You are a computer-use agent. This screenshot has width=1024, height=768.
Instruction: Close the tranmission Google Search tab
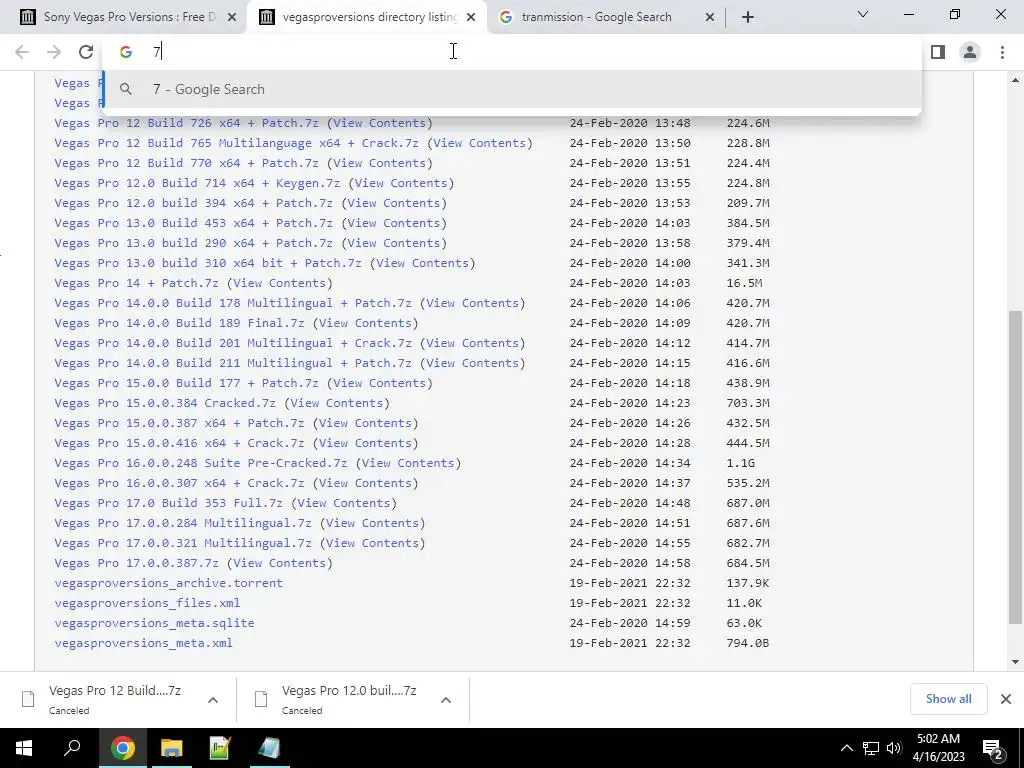click(710, 18)
